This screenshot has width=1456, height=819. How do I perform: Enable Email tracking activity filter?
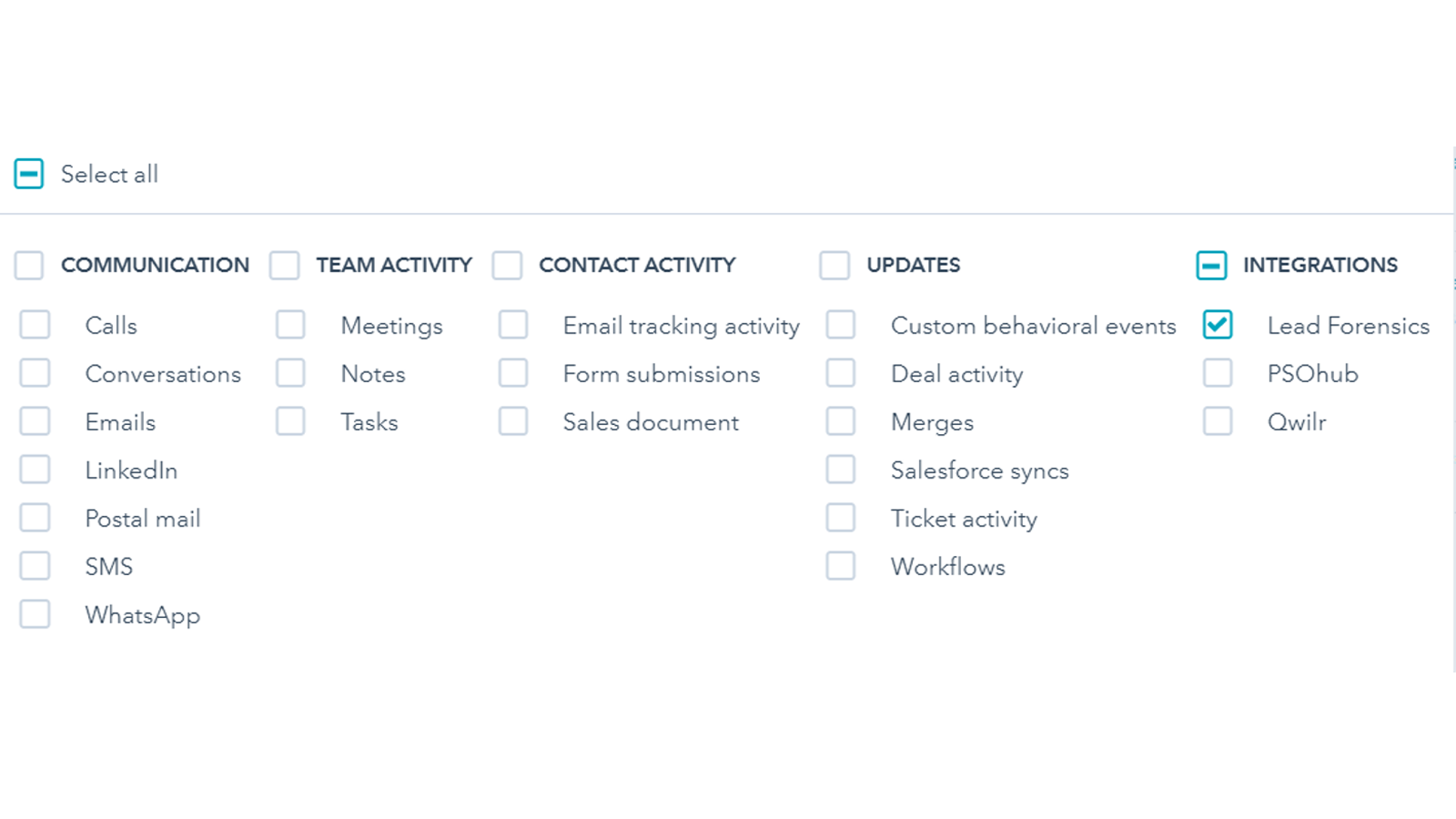pyautogui.click(x=513, y=324)
